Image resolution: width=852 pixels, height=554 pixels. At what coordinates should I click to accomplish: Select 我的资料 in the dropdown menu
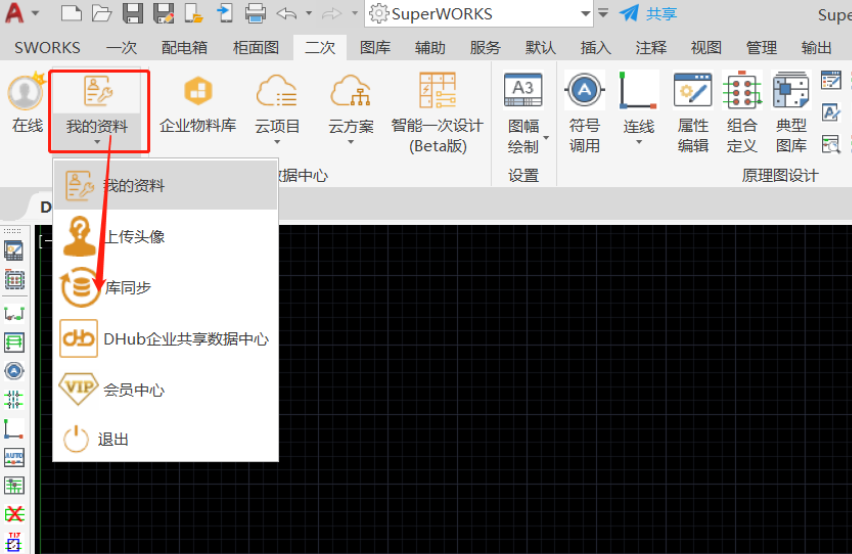[166, 185]
